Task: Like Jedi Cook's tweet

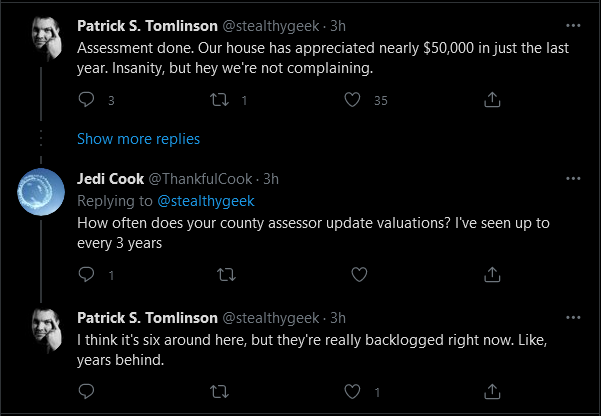Action: (x=359, y=275)
